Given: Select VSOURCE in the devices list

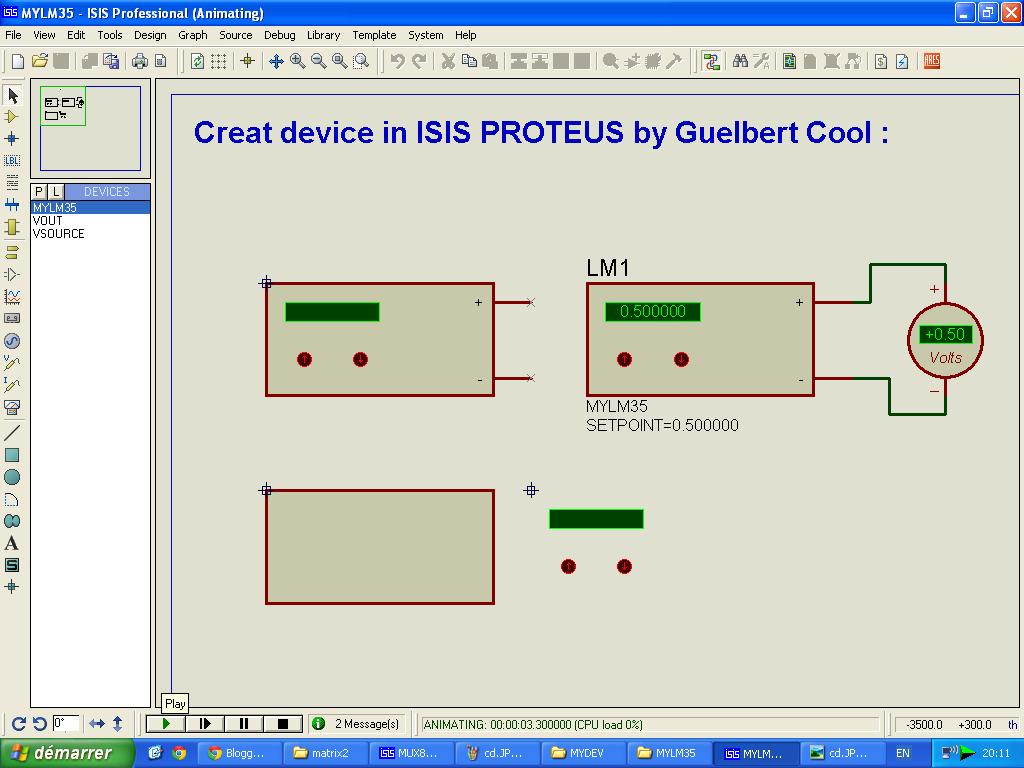Looking at the screenshot, I should click(91, 234).
